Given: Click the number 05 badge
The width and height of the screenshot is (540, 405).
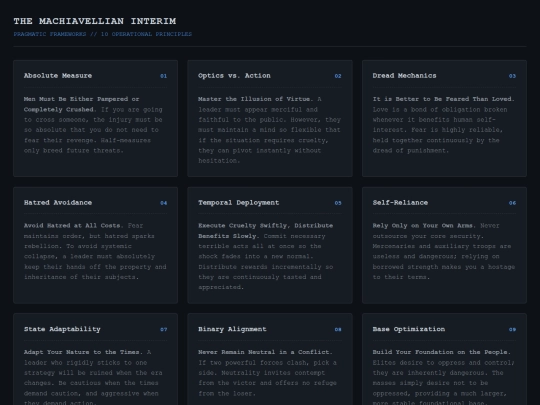Looking at the screenshot, I should pos(338,203).
